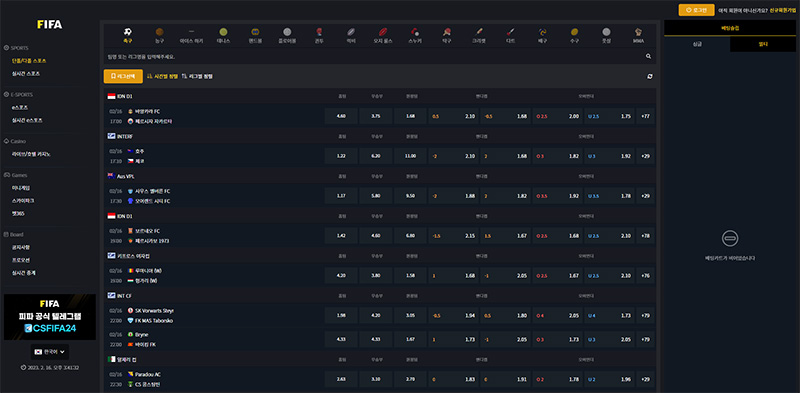Refresh the odds list via refresh icon
The width and height of the screenshot is (800, 393).
tap(650, 77)
